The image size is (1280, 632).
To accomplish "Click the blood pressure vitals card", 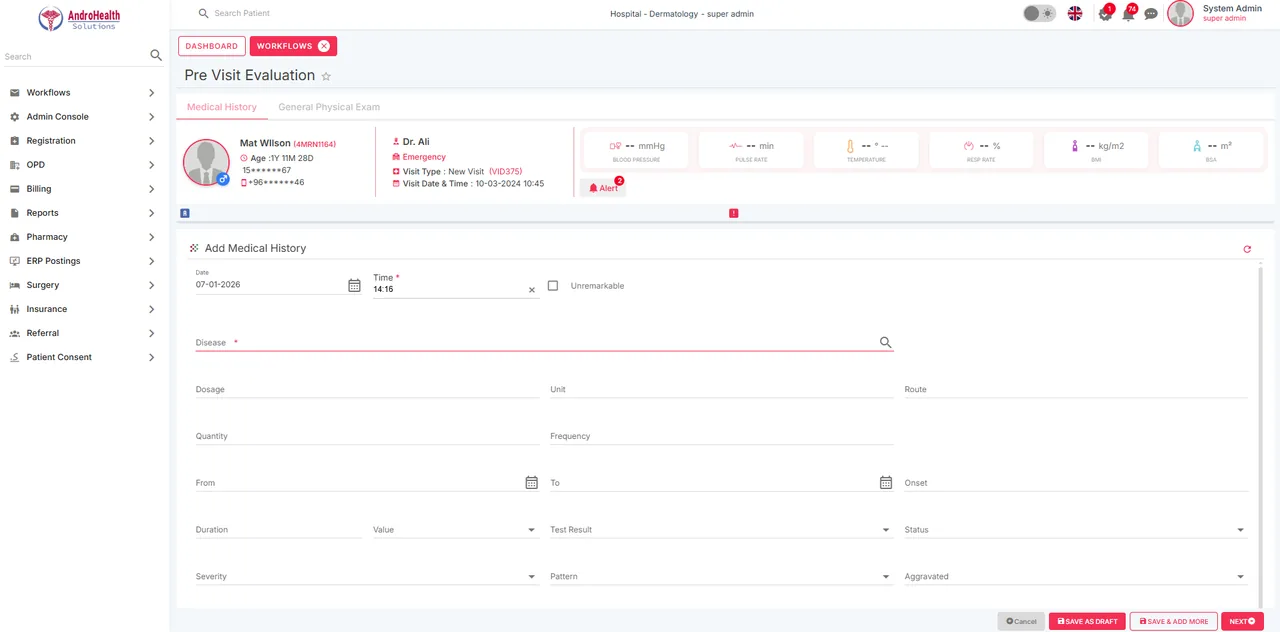I will point(636,149).
